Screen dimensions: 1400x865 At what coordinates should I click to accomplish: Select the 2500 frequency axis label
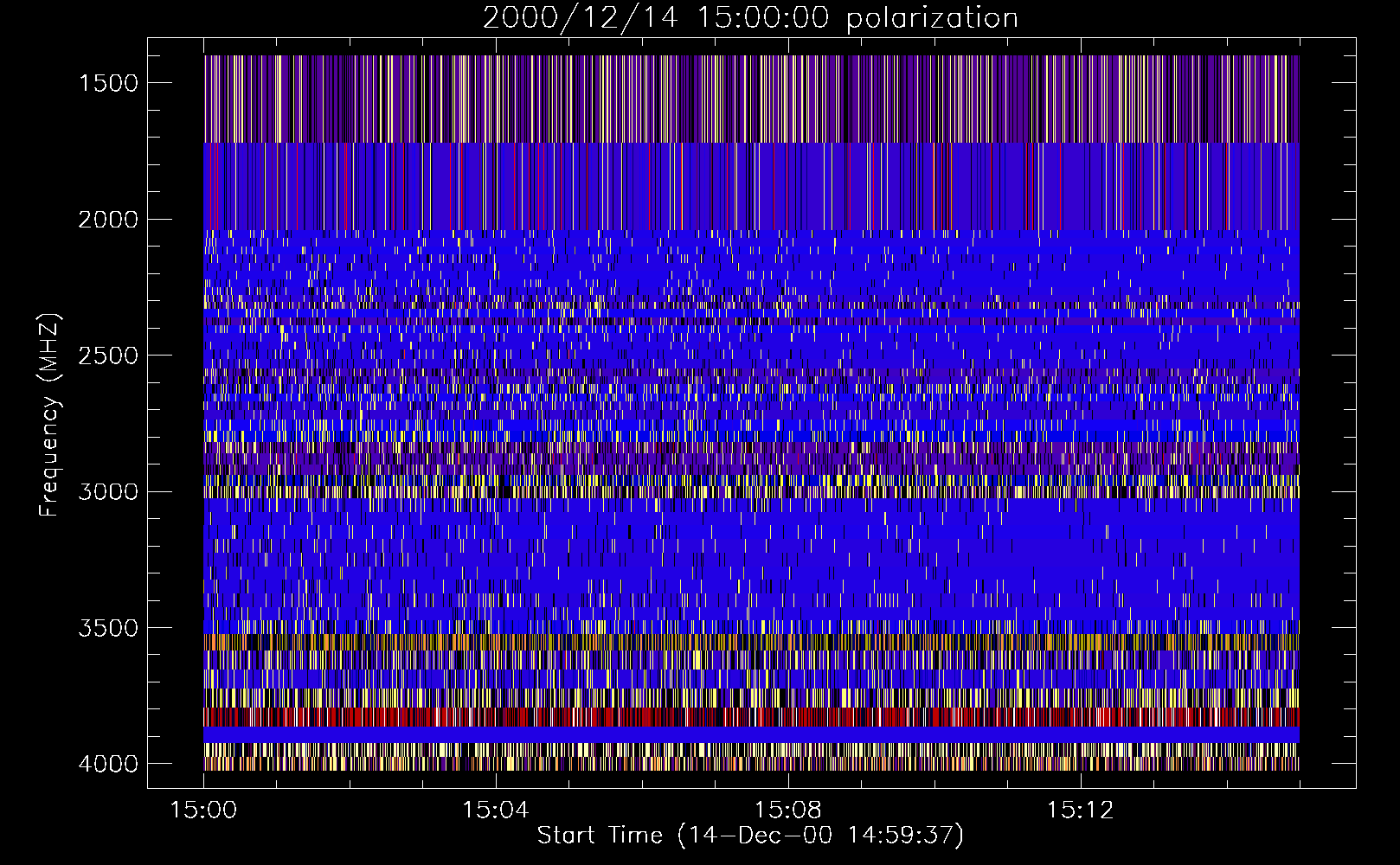tap(108, 356)
